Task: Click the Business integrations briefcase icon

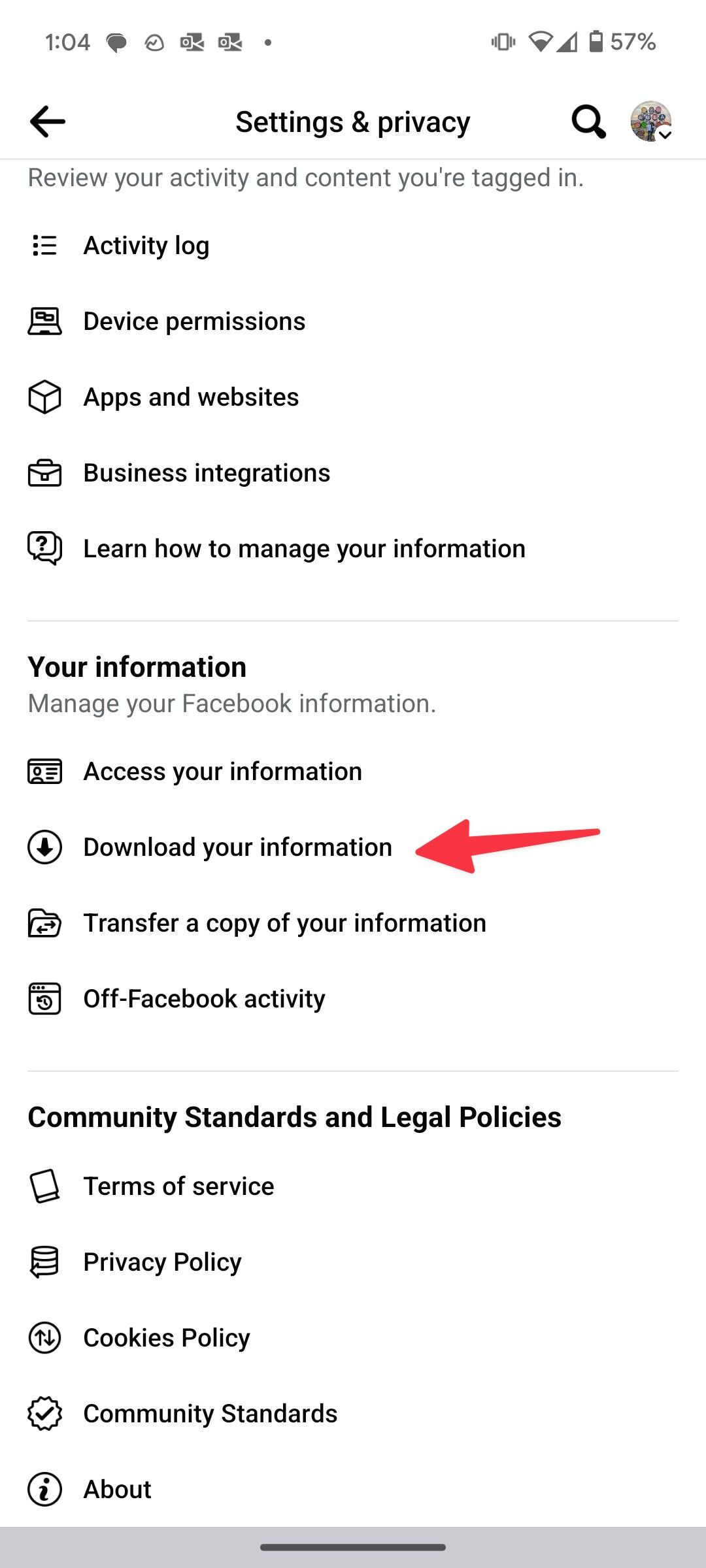Action: [43, 472]
